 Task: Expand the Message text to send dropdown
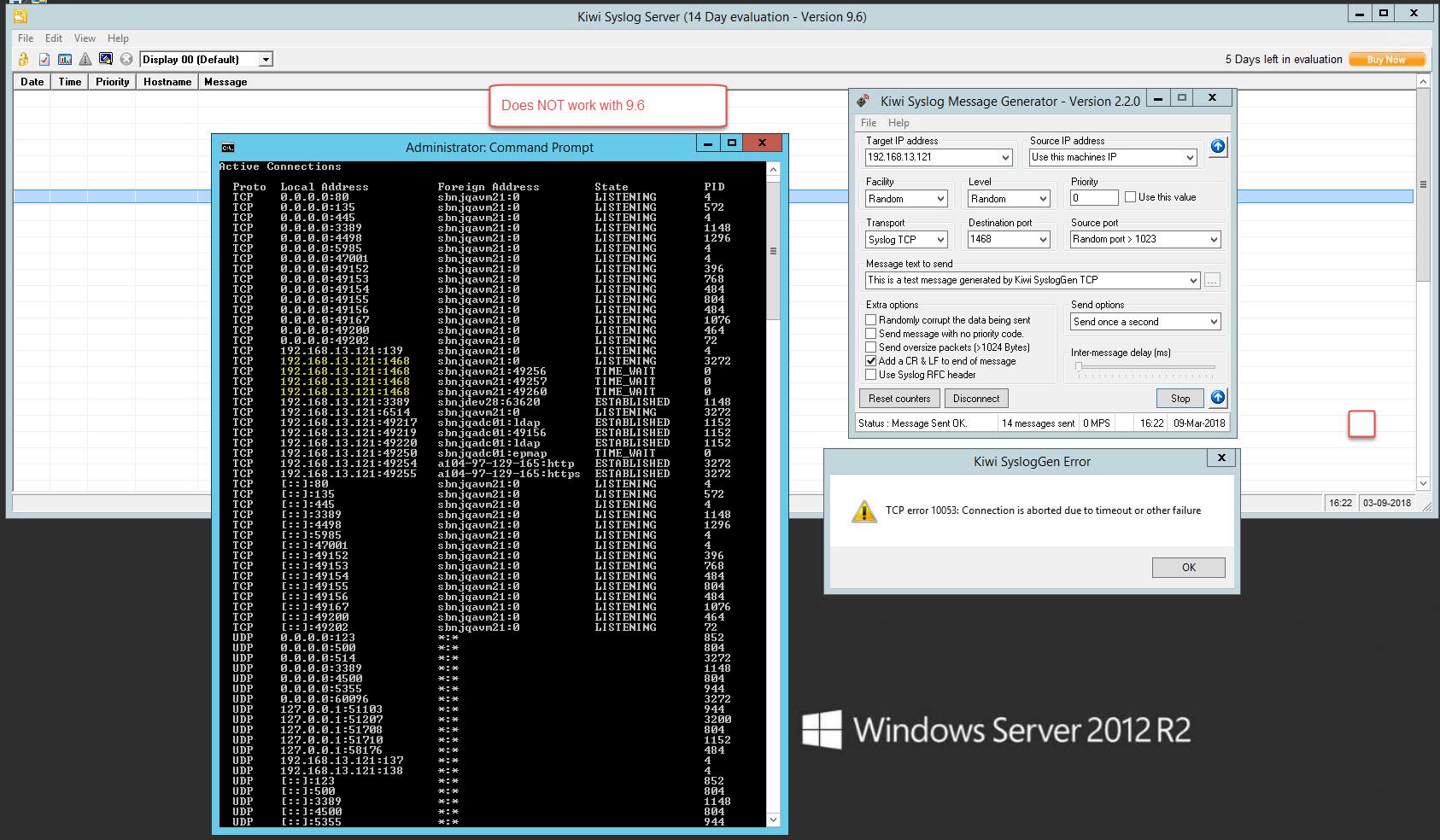point(1193,280)
